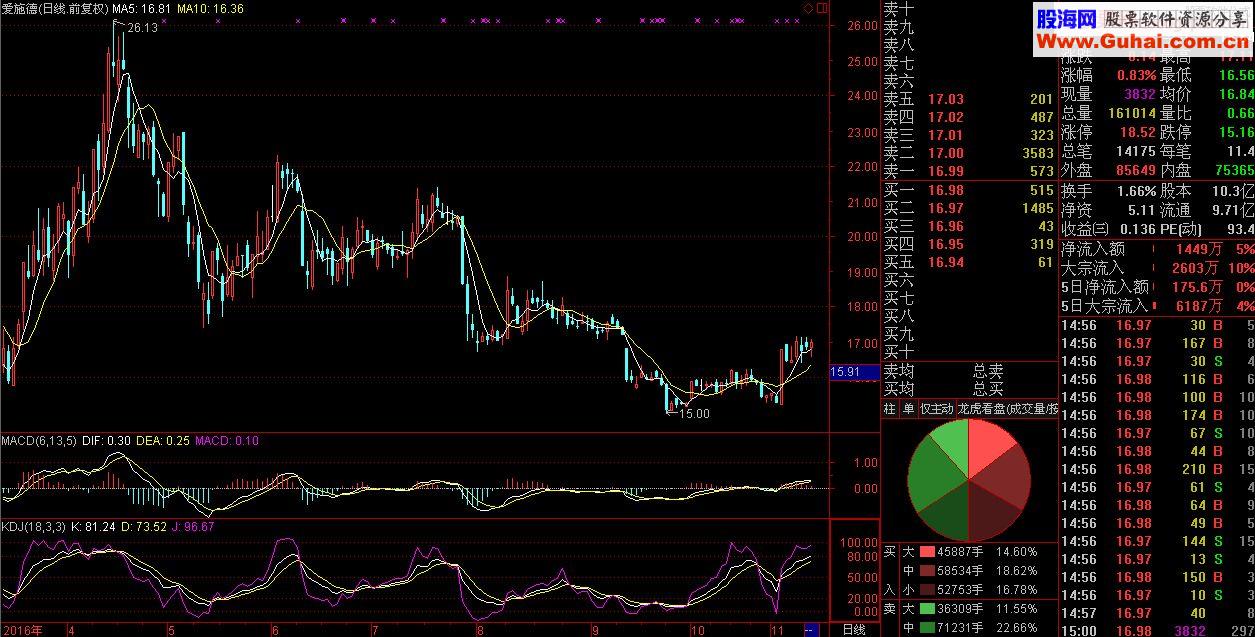Image resolution: width=1255 pixels, height=637 pixels.
Task: Click the 5日大宗流入 6187万 row
Action: pos(1157,306)
